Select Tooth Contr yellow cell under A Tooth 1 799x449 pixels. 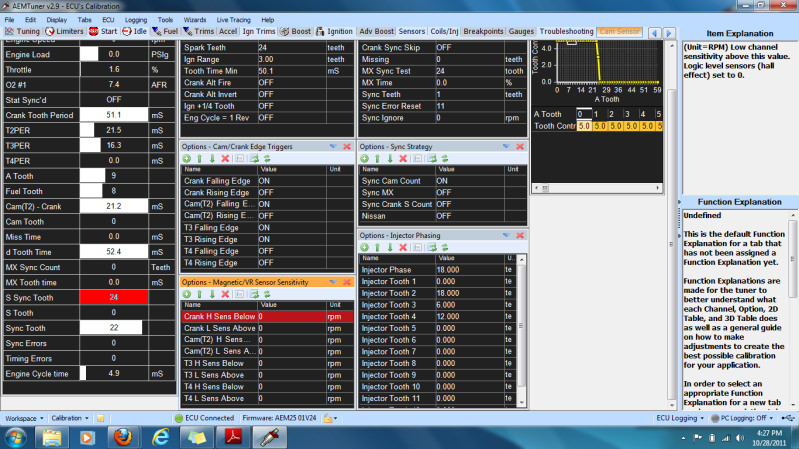(x=599, y=126)
